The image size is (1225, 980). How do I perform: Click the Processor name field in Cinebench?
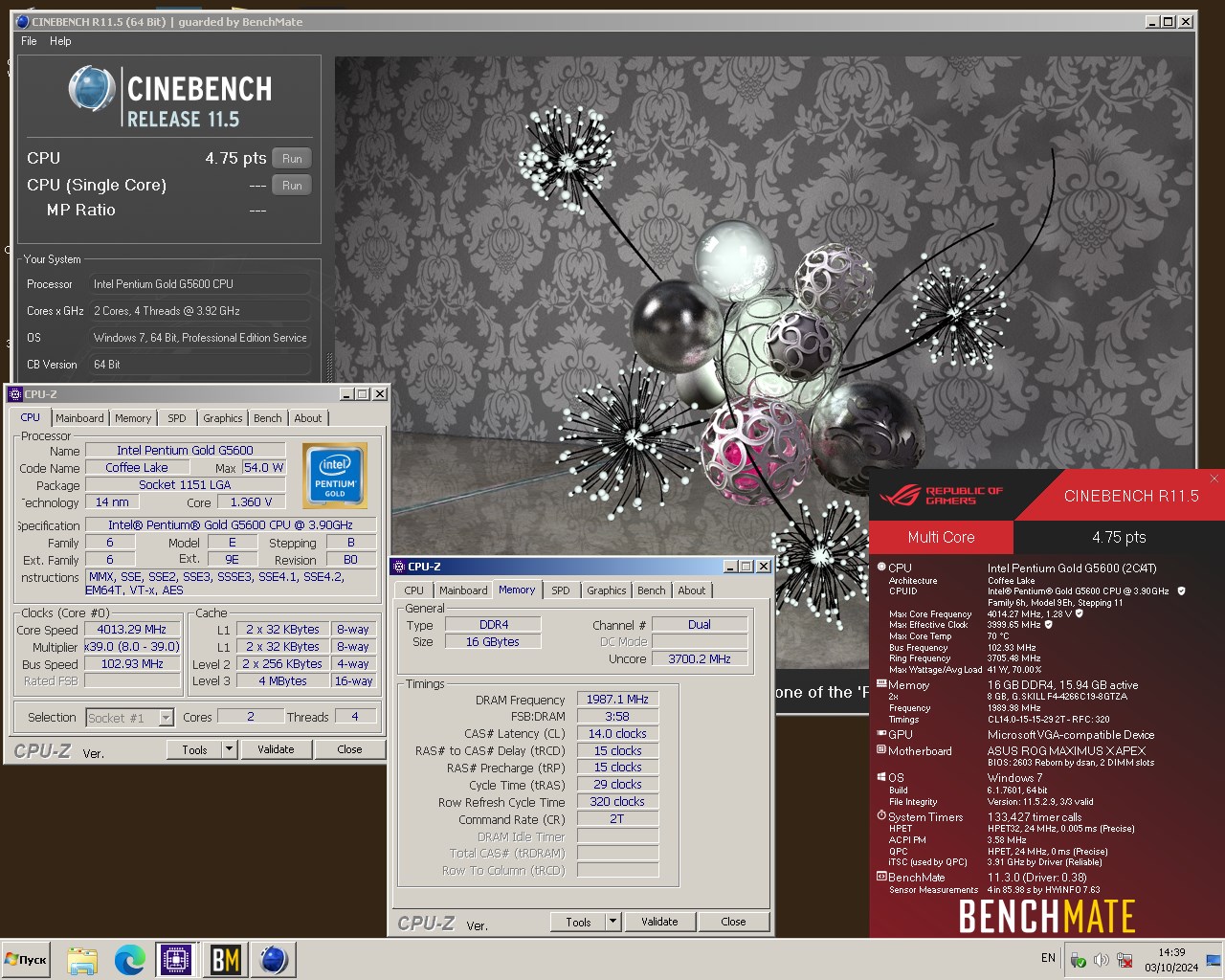point(200,284)
